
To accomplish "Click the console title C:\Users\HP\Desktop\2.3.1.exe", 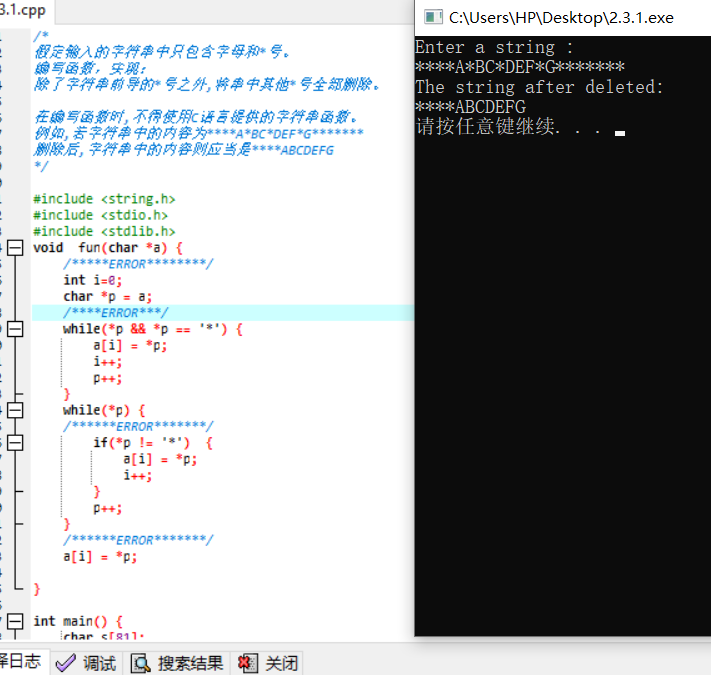I will click(x=561, y=18).
